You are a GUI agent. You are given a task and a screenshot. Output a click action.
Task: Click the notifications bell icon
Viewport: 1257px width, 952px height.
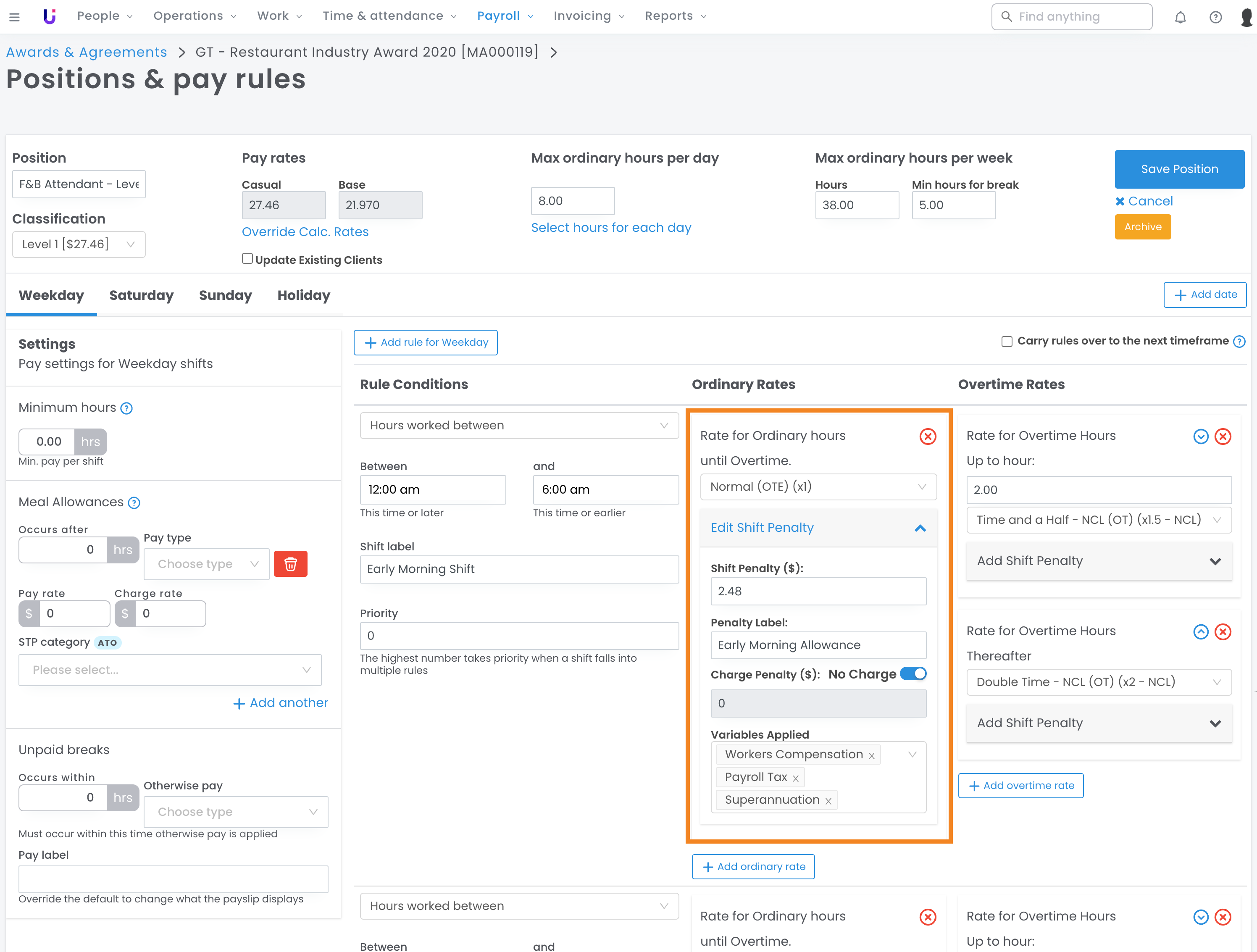tap(1180, 16)
